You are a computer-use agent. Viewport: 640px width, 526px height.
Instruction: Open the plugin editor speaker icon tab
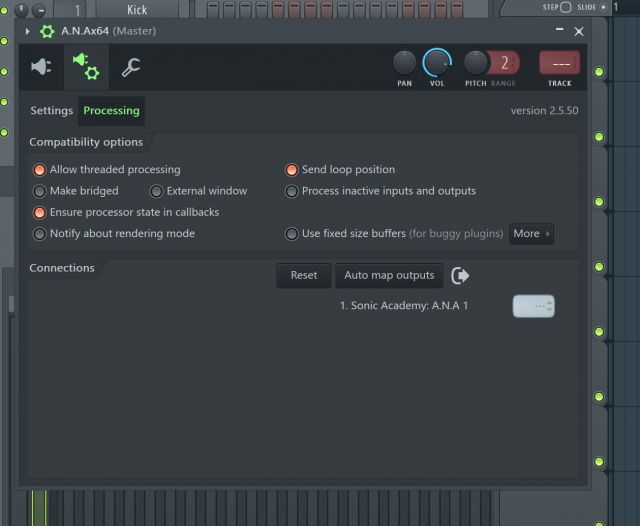click(41, 67)
